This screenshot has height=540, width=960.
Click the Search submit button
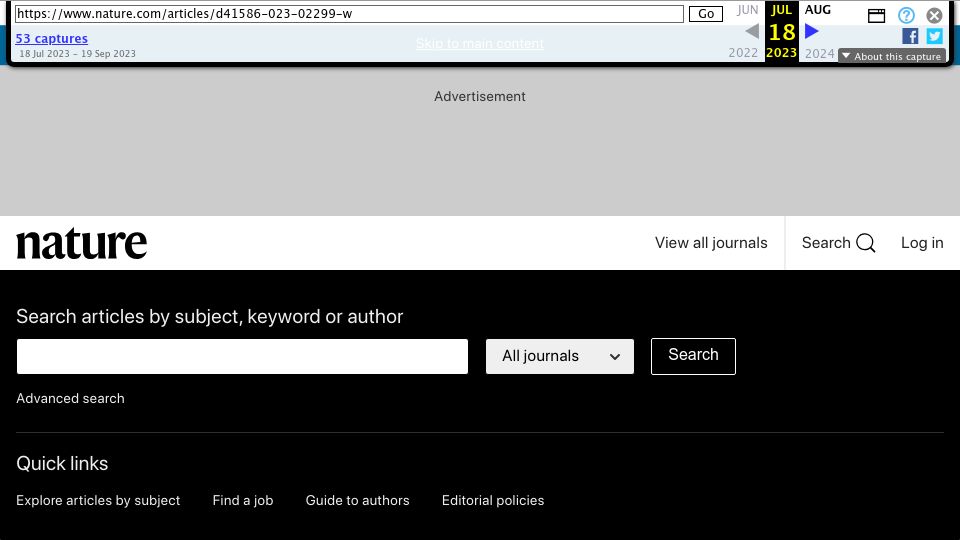click(693, 356)
